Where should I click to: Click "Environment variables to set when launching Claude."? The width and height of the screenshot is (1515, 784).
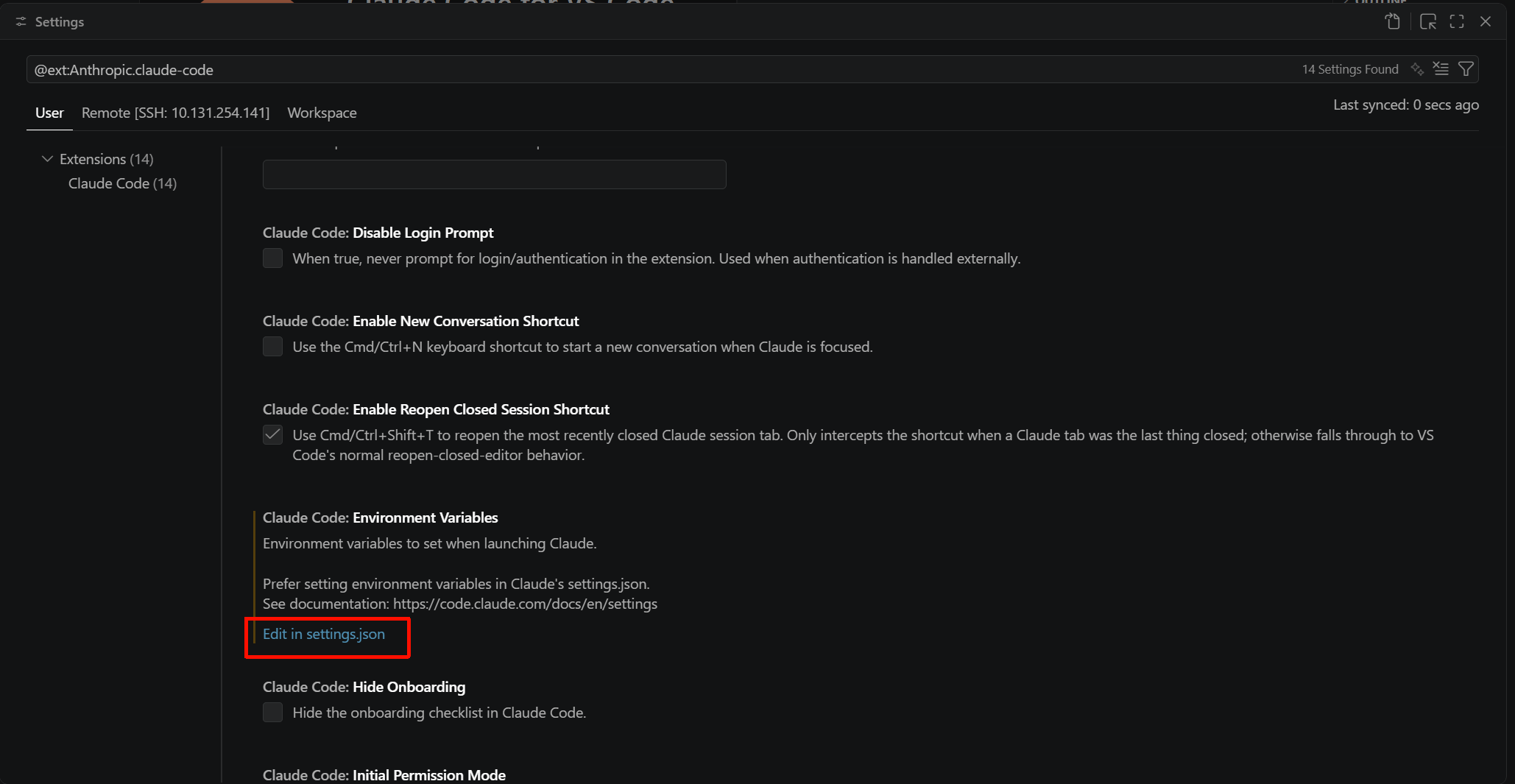pos(430,543)
